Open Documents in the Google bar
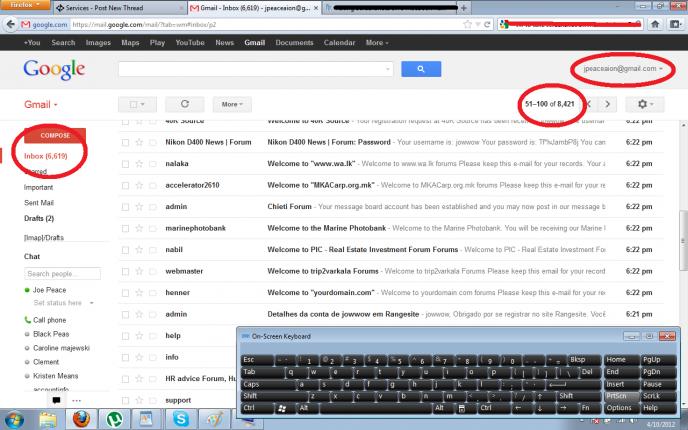The image size is (688, 430). (x=294, y=43)
